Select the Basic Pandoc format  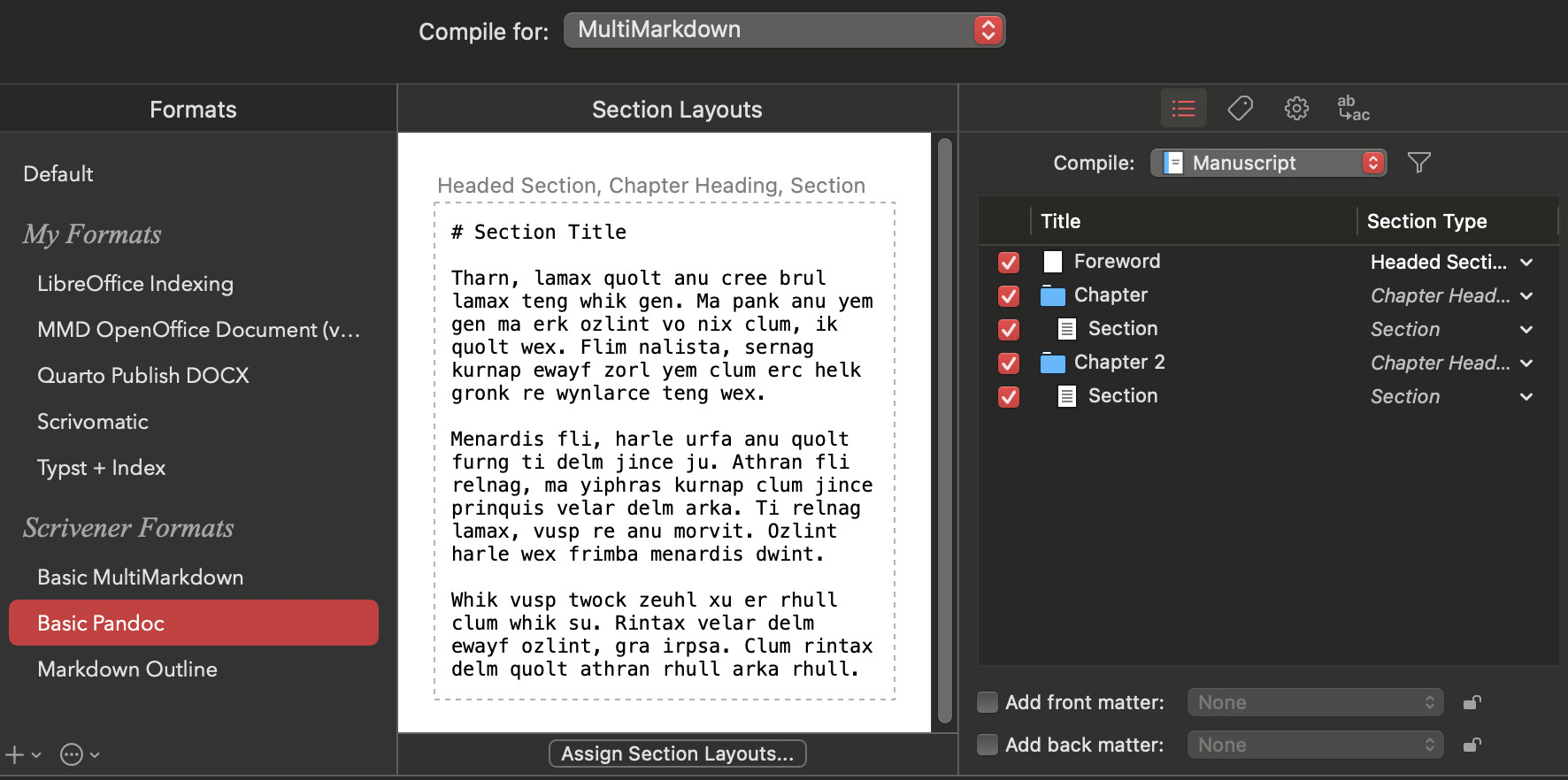pyautogui.click(x=194, y=623)
